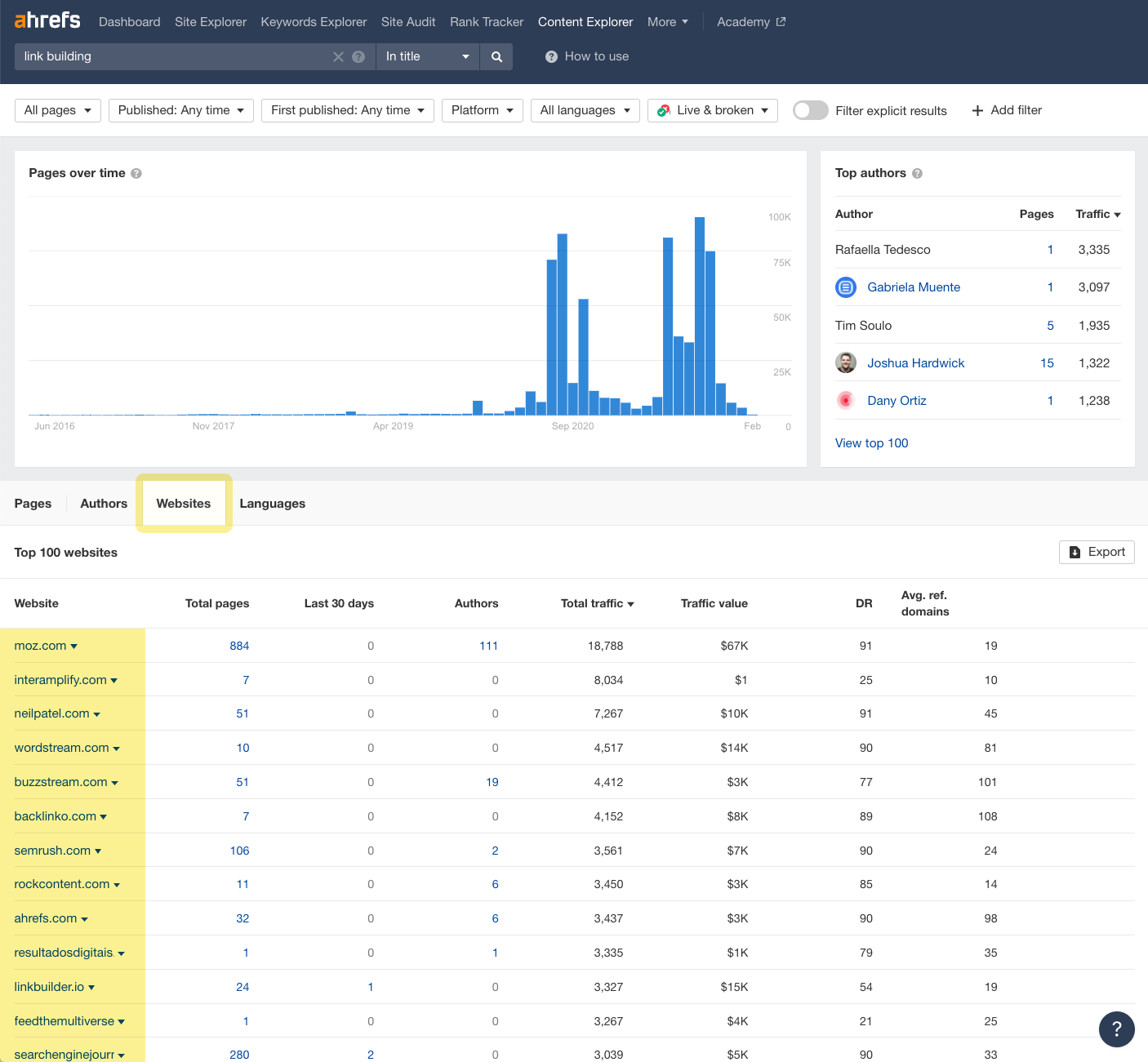The height and width of the screenshot is (1062, 1148).
Task: Open Gabriela Muente author link
Action: [x=914, y=287]
